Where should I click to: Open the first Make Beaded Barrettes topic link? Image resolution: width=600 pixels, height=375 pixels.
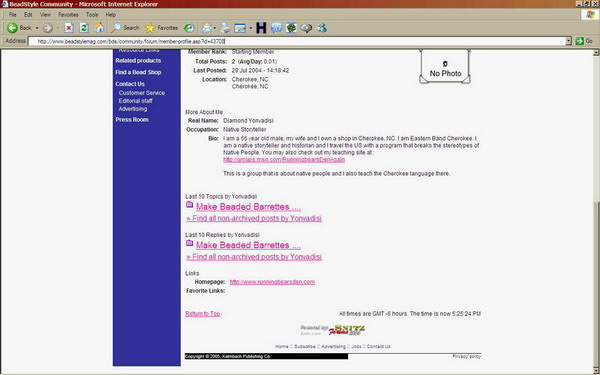point(248,207)
